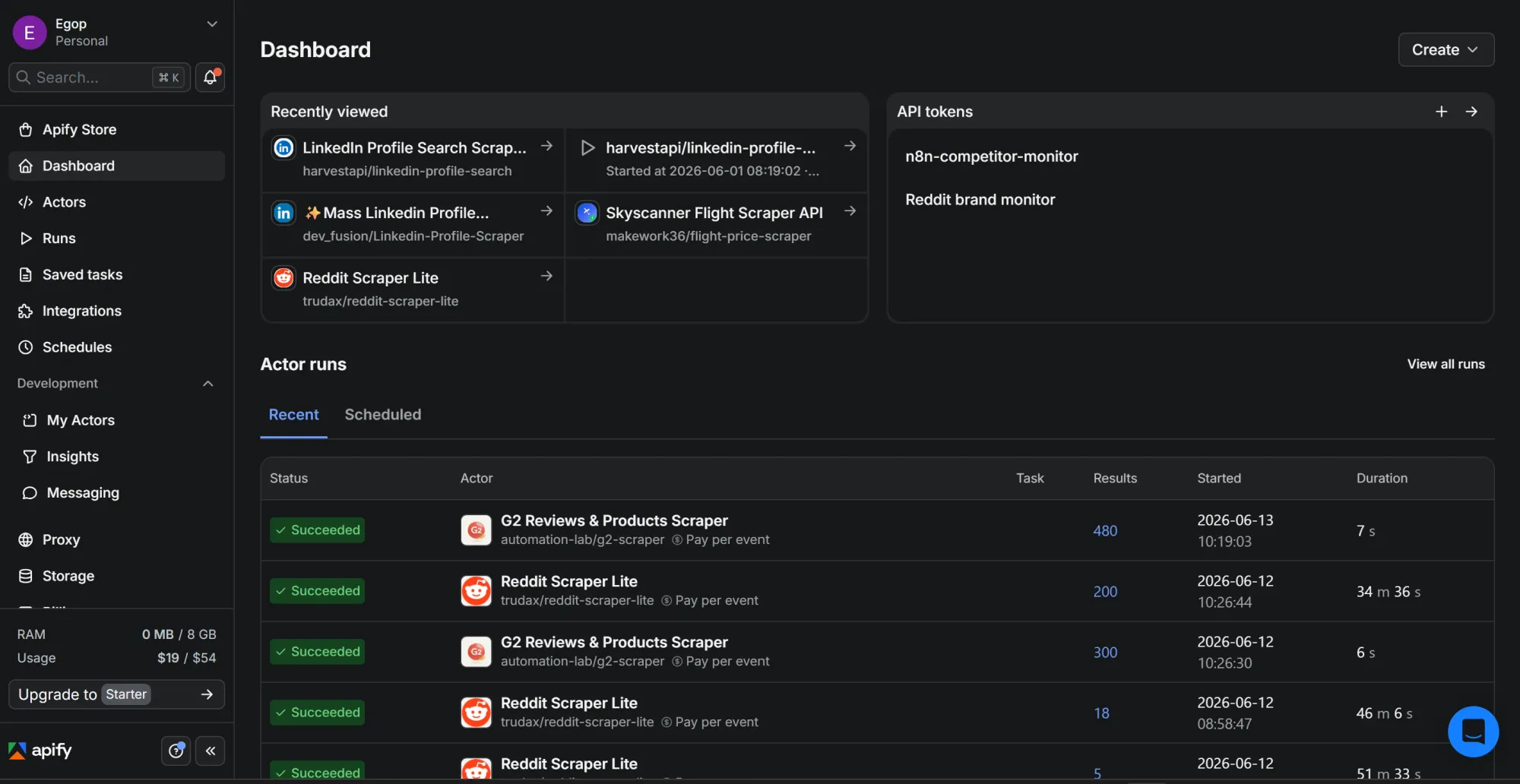Click Succeeded badge of 10:19:03 run
Screen dimensions: 1520x784
click(317, 530)
